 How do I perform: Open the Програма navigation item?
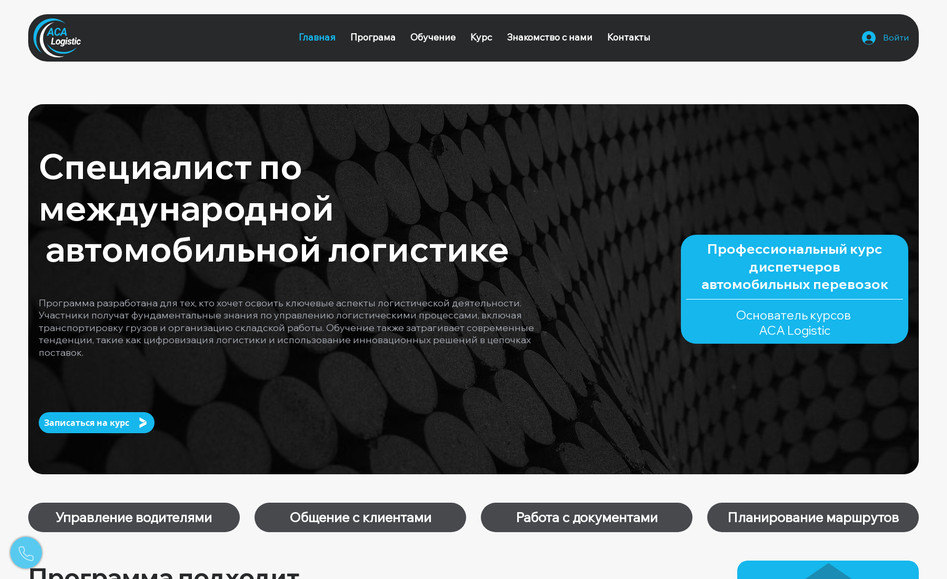pyautogui.click(x=373, y=36)
